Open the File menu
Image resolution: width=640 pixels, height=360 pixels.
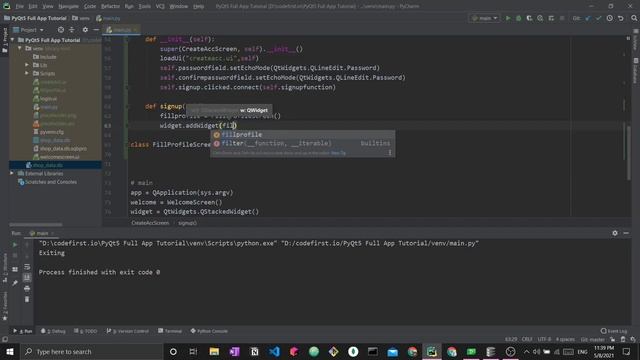click(x=20, y=7)
